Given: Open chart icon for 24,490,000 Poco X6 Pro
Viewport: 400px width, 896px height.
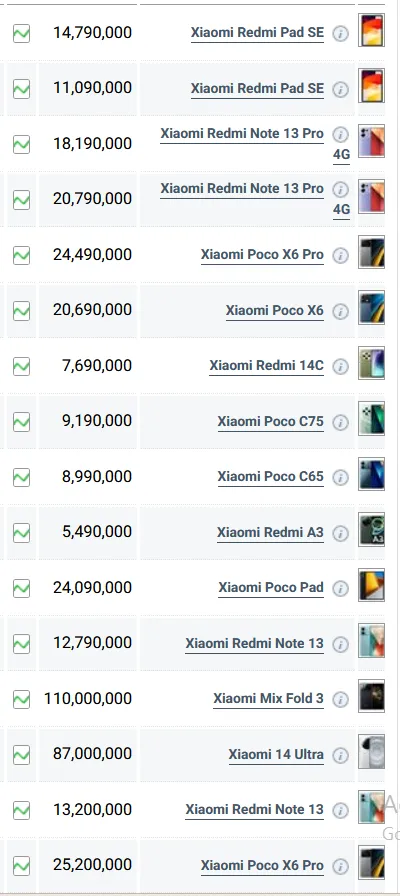Looking at the screenshot, I should 21,255.
